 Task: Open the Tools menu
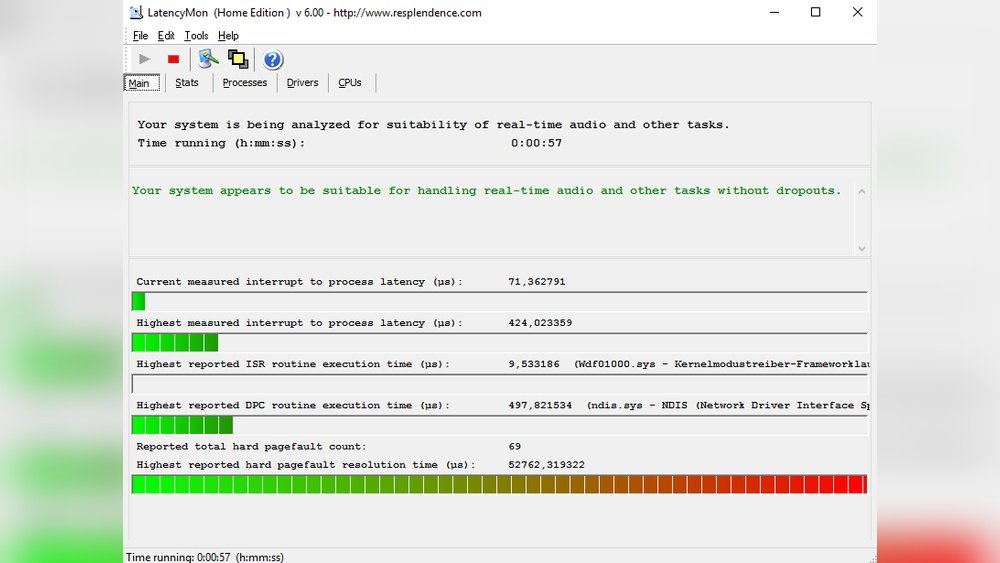196,36
